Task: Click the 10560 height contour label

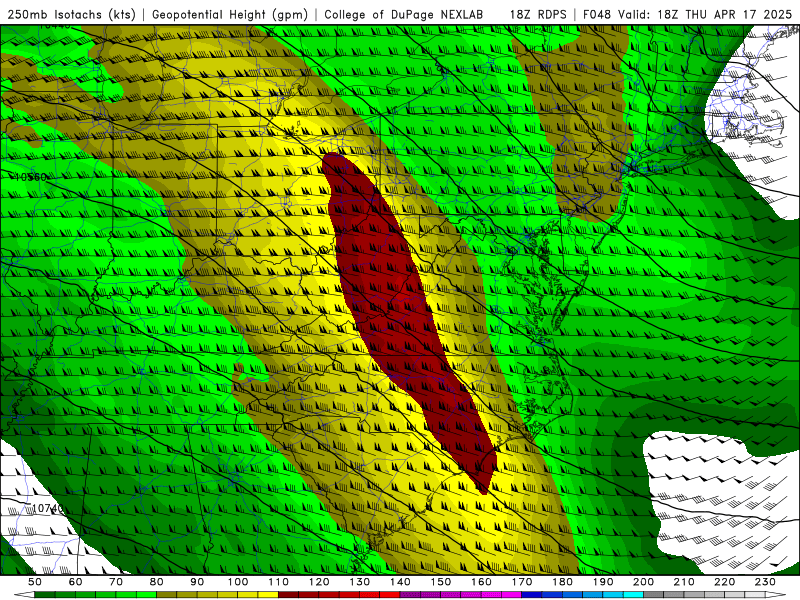Action: (x=31, y=177)
